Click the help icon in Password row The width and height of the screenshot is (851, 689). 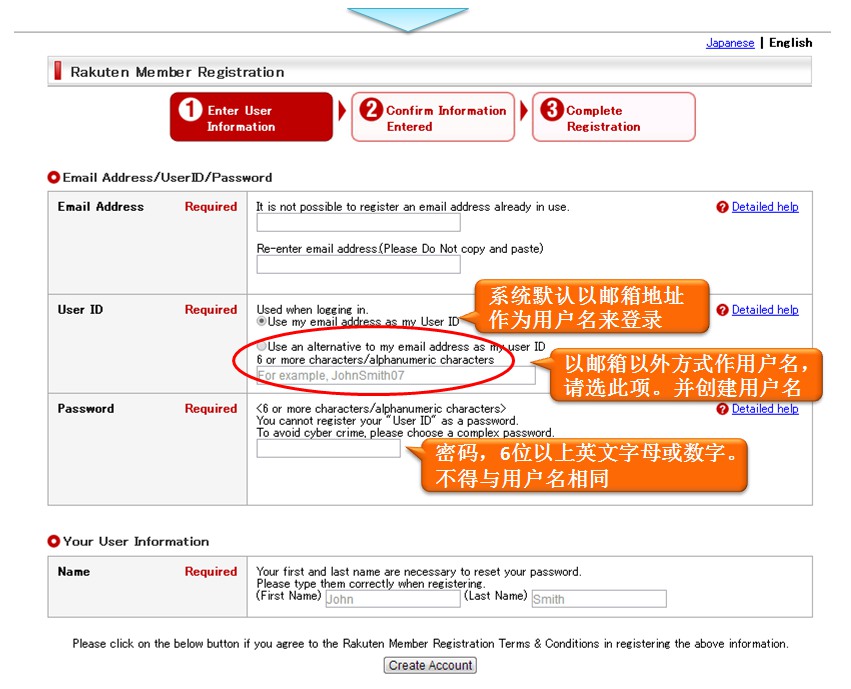tap(722, 409)
